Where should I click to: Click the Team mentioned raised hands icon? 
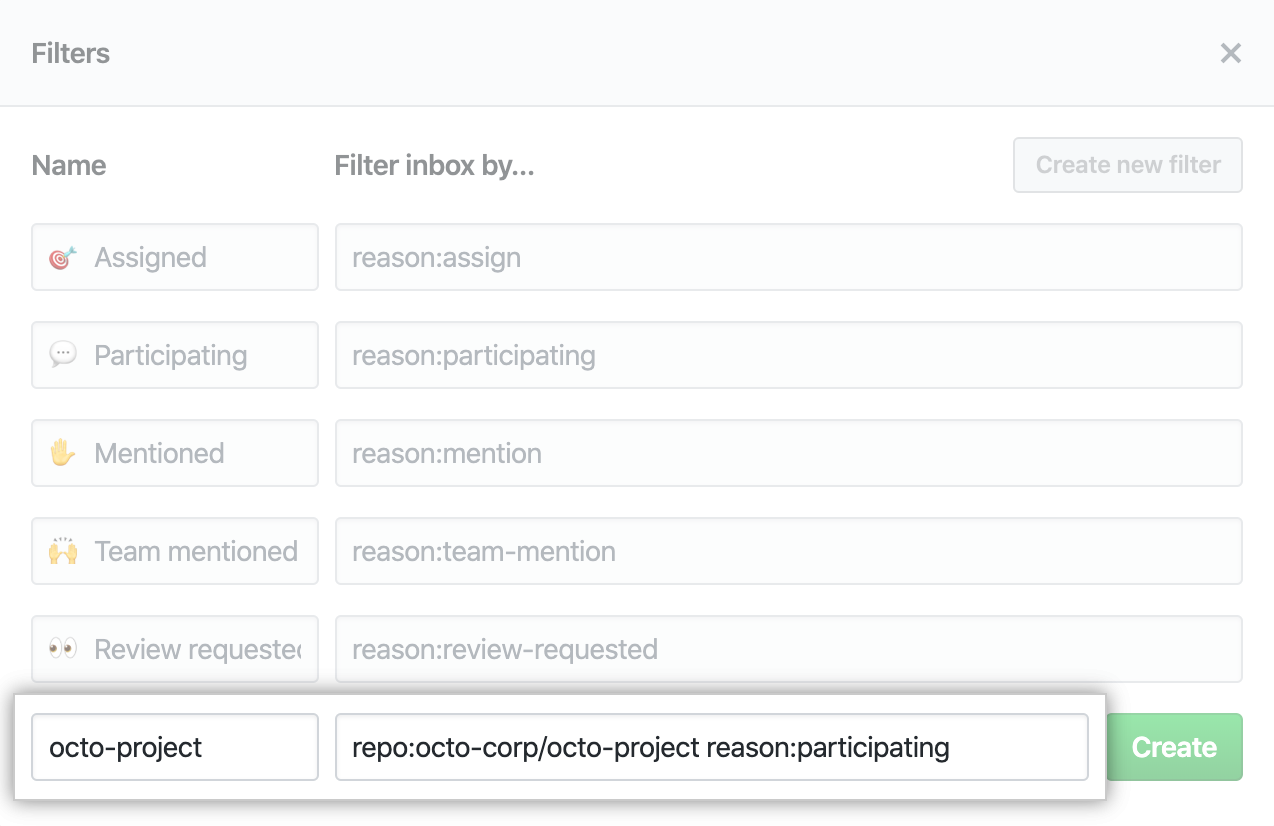pyautogui.click(x=63, y=551)
